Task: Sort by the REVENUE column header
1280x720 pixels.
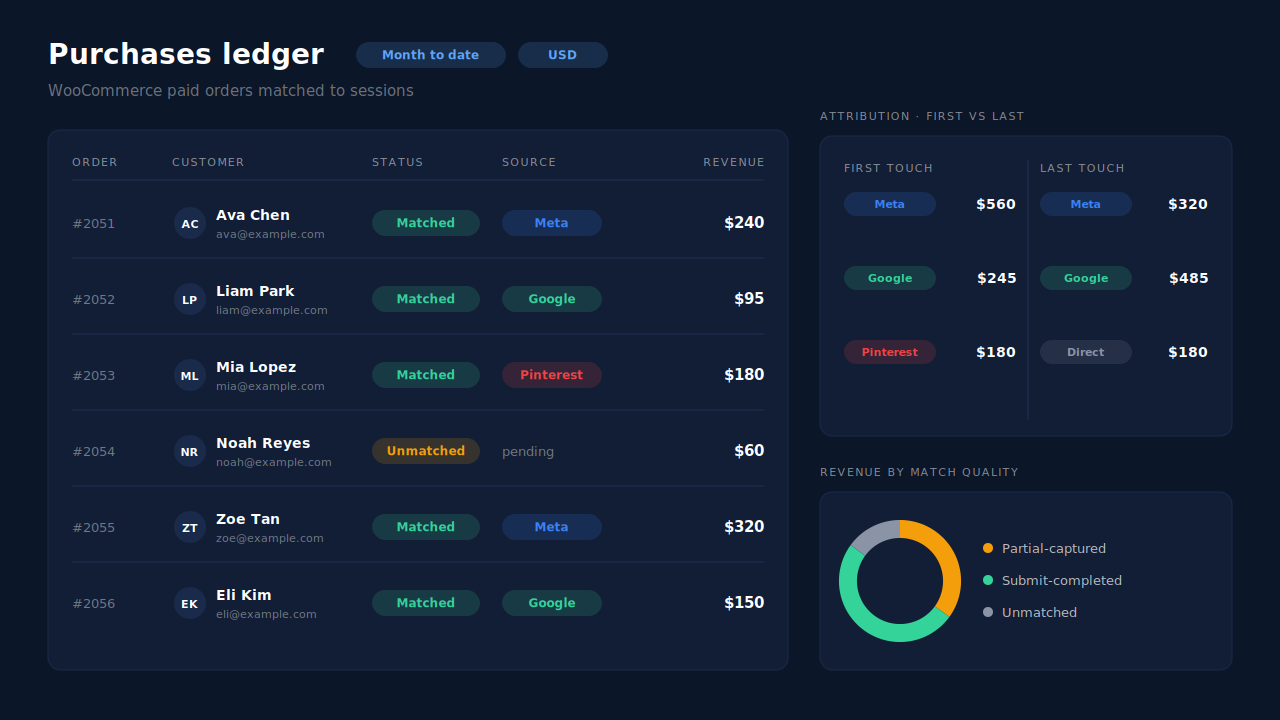Action: point(734,162)
